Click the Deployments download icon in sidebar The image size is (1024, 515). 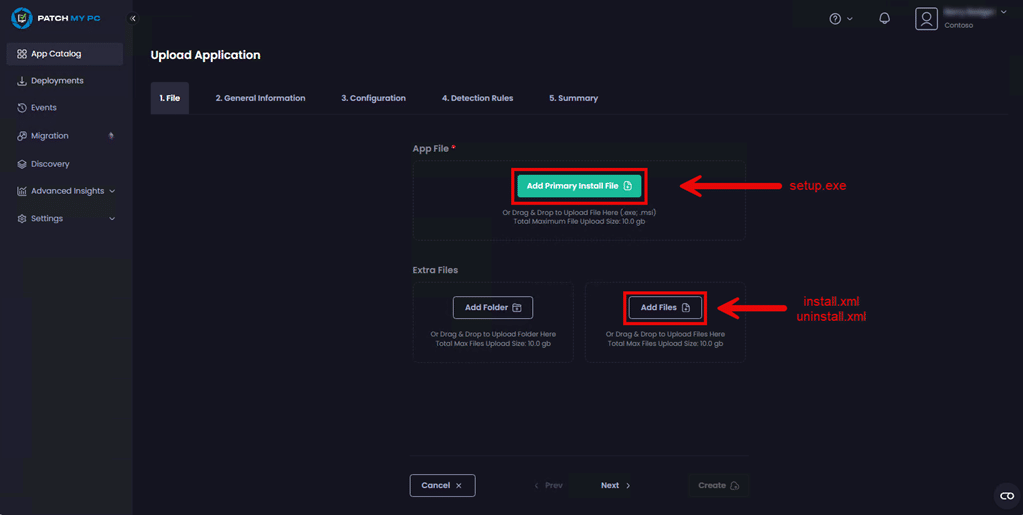(22, 81)
